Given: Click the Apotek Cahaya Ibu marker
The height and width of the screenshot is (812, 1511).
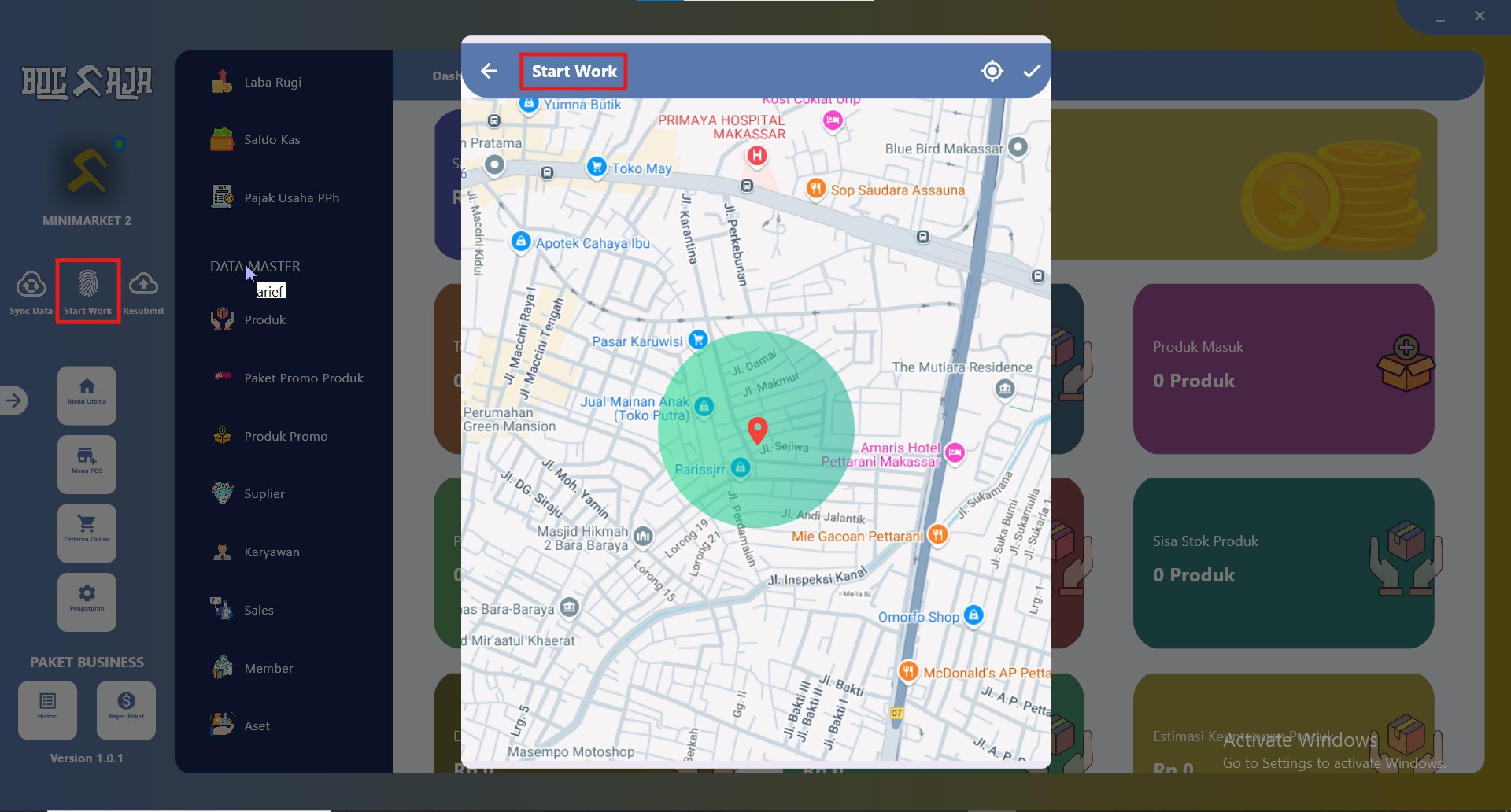Looking at the screenshot, I should [521, 242].
